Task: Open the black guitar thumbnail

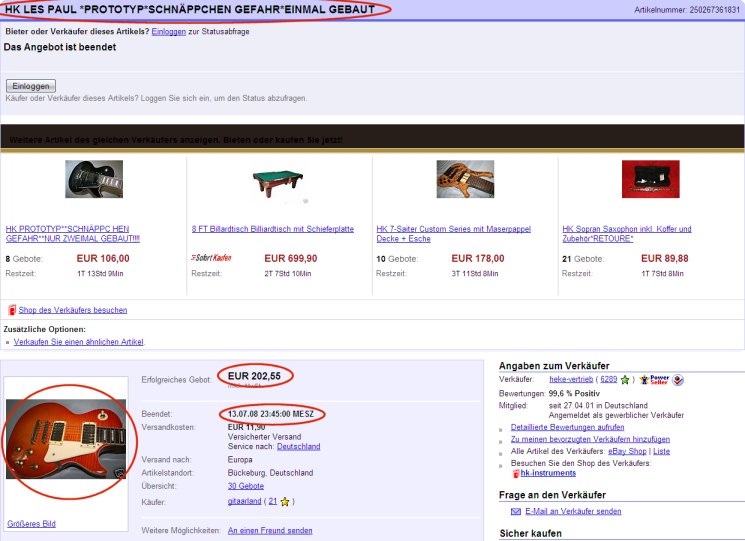Action: coord(94,179)
